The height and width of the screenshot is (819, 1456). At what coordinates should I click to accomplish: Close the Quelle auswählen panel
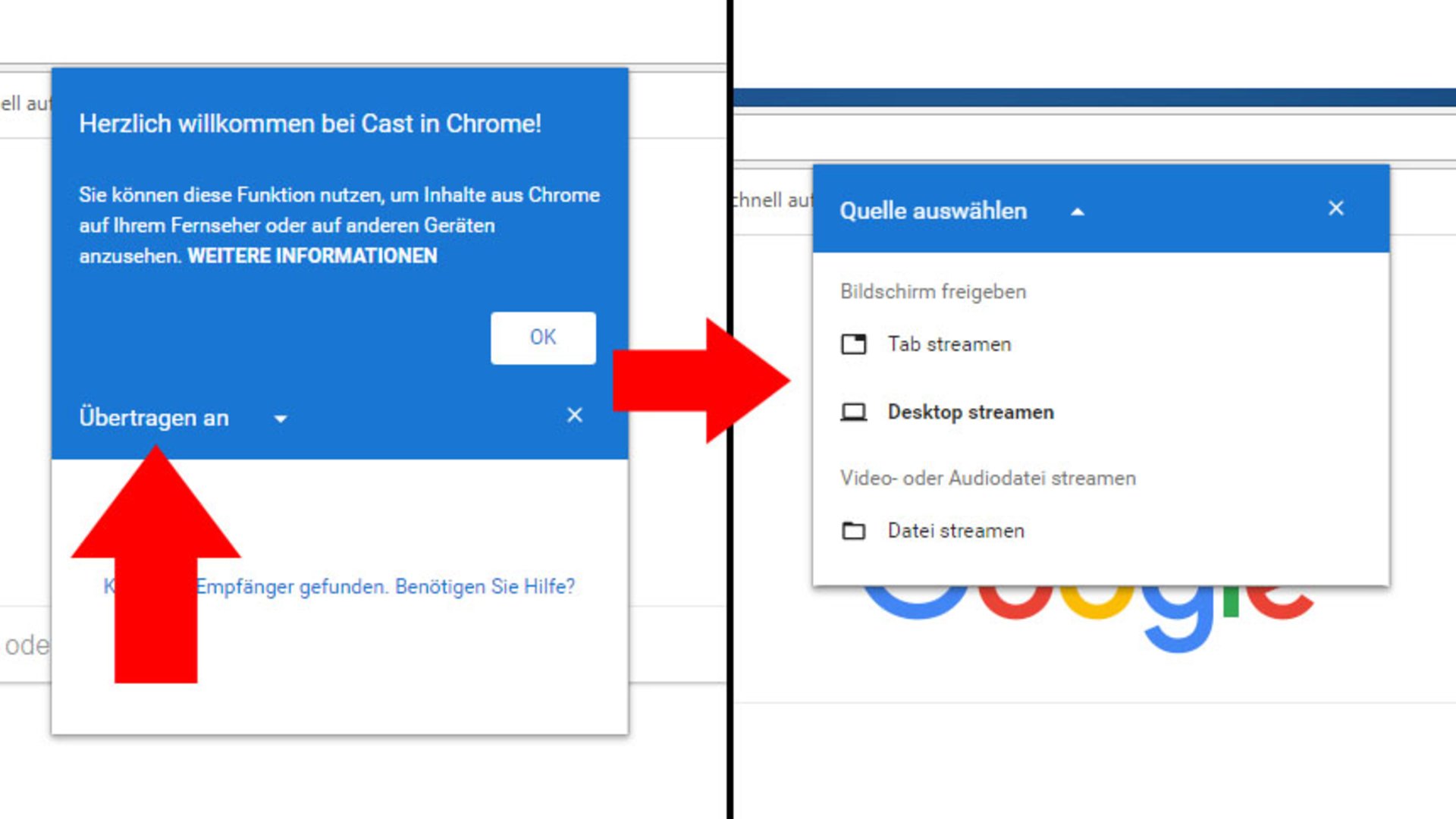1336,208
